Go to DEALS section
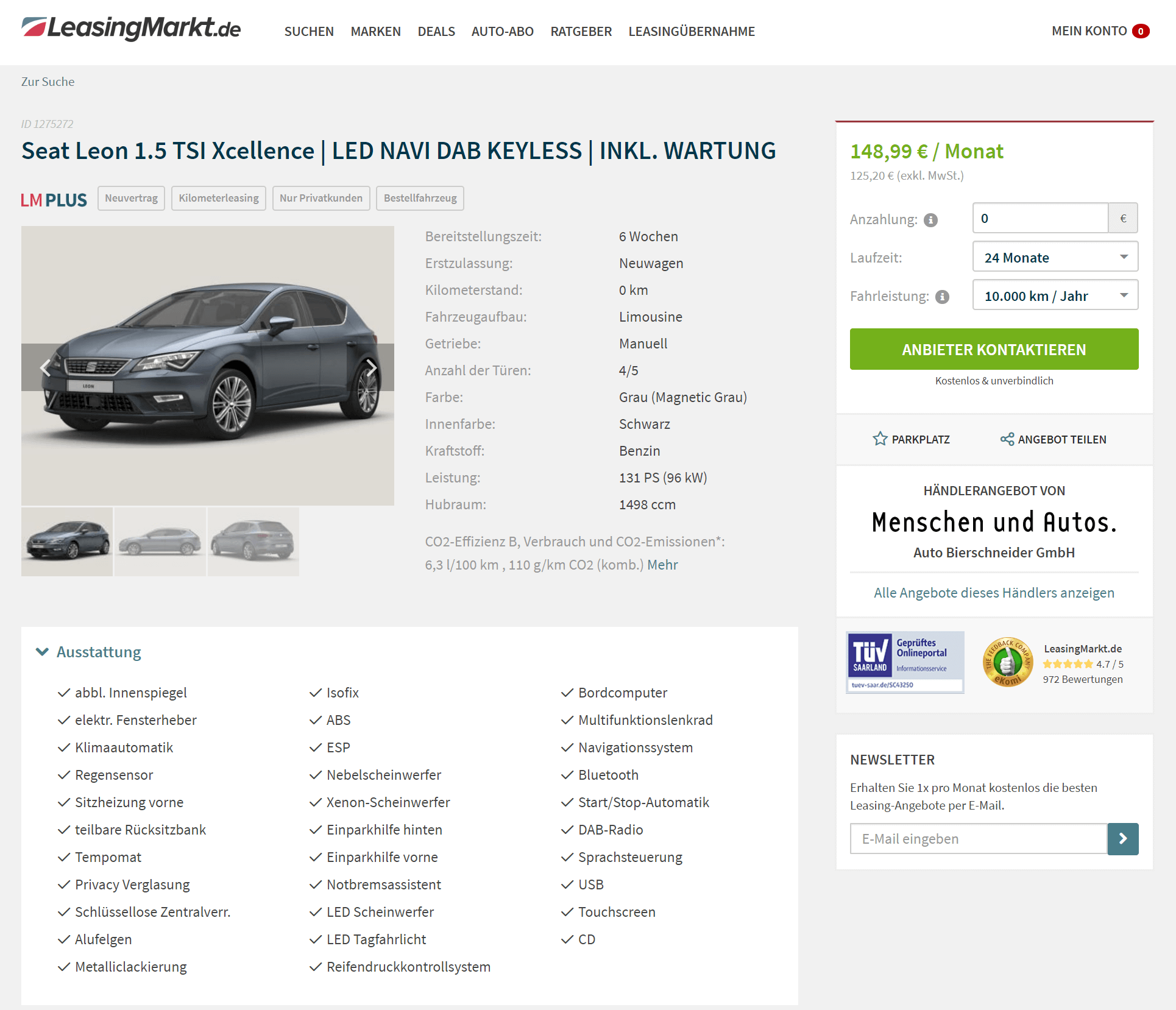The height and width of the screenshot is (1010, 1176). click(436, 32)
